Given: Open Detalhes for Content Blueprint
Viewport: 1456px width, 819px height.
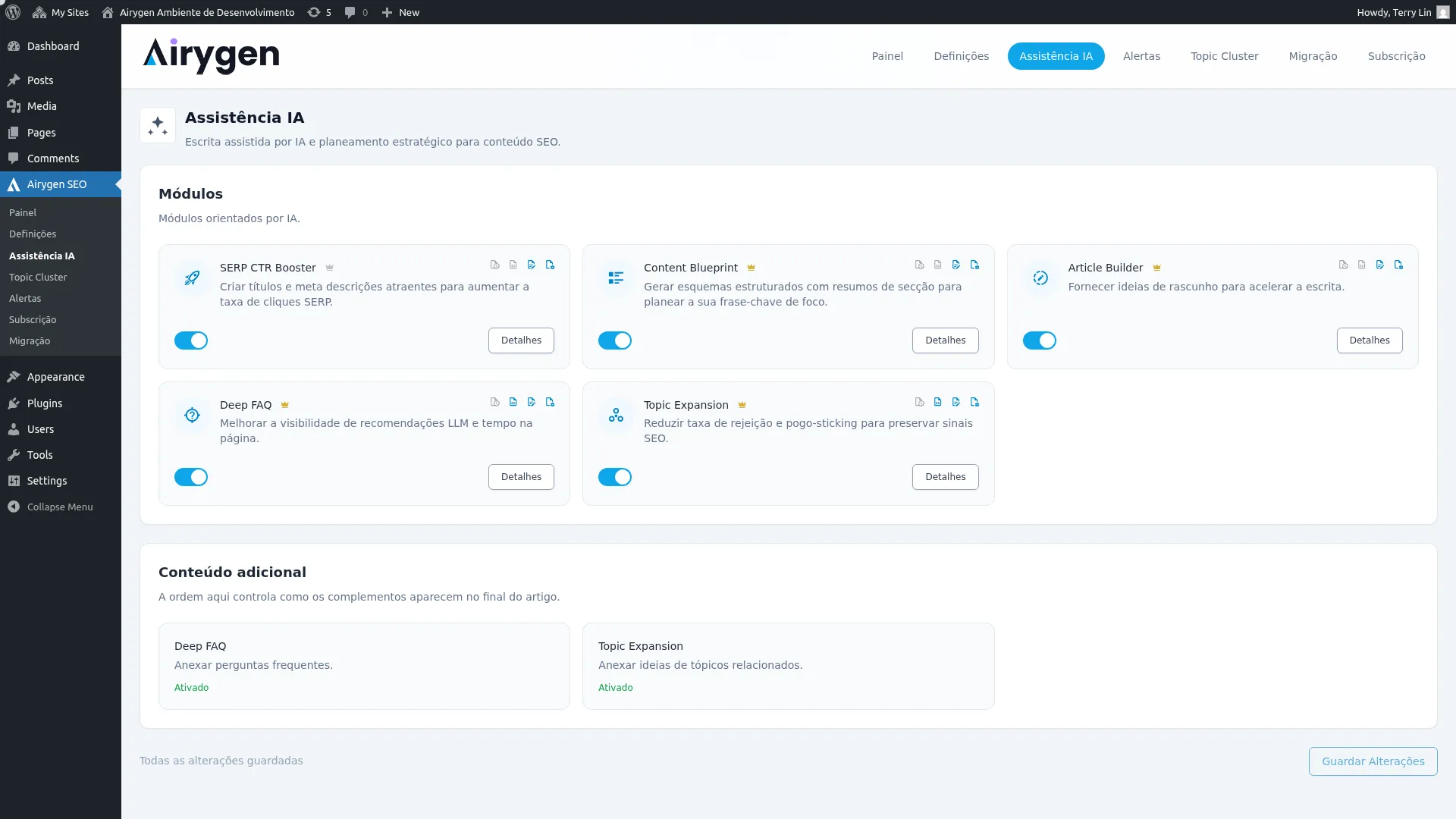Looking at the screenshot, I should click(946, 340).
